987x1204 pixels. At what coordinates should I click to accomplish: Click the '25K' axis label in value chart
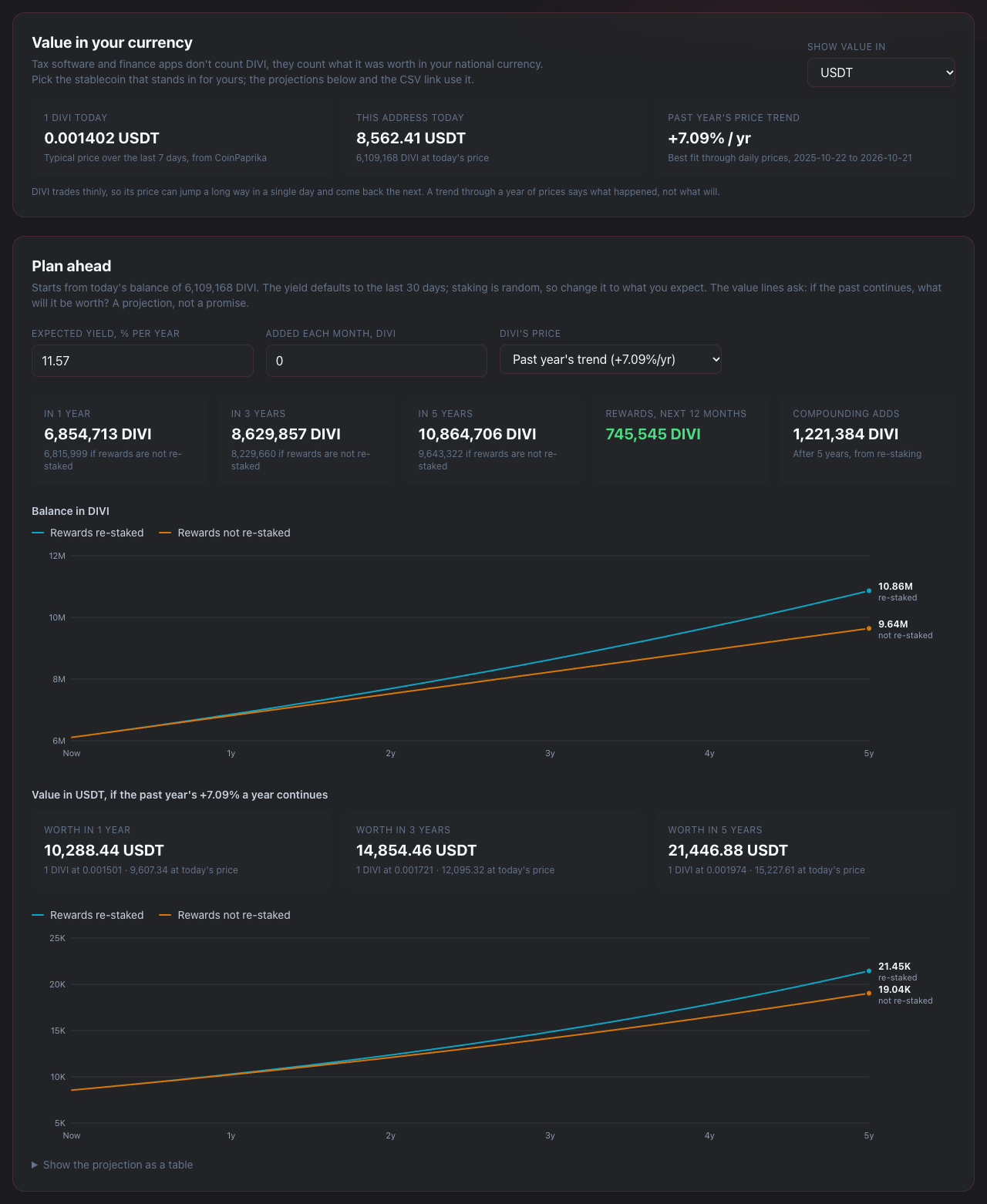click(57, 938)
